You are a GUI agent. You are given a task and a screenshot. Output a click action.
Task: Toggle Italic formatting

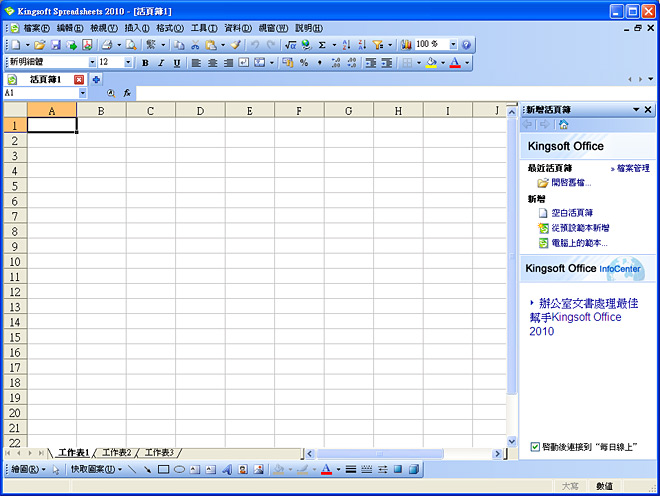click(x=161, y=63)
